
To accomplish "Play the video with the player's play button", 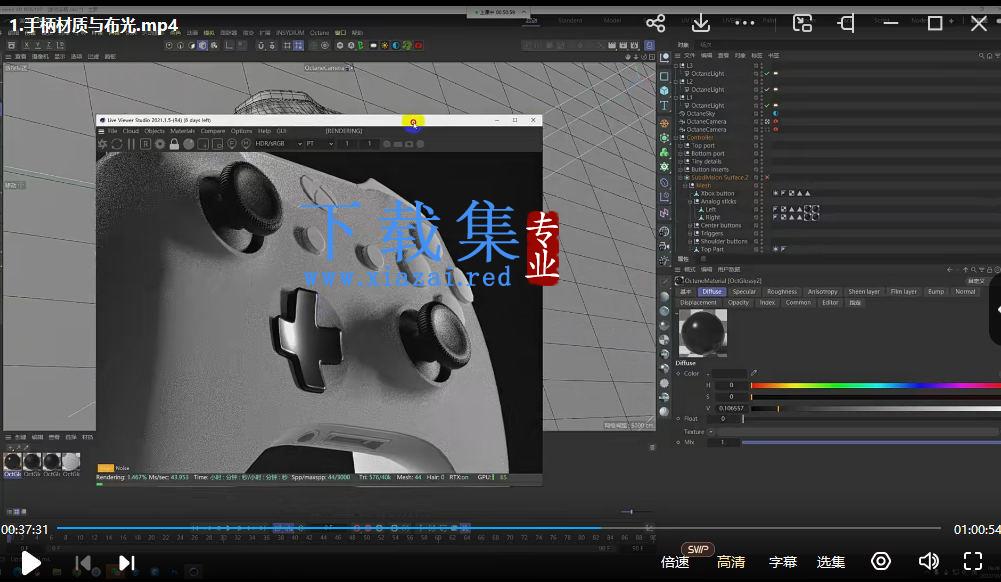I will [30, 562].
